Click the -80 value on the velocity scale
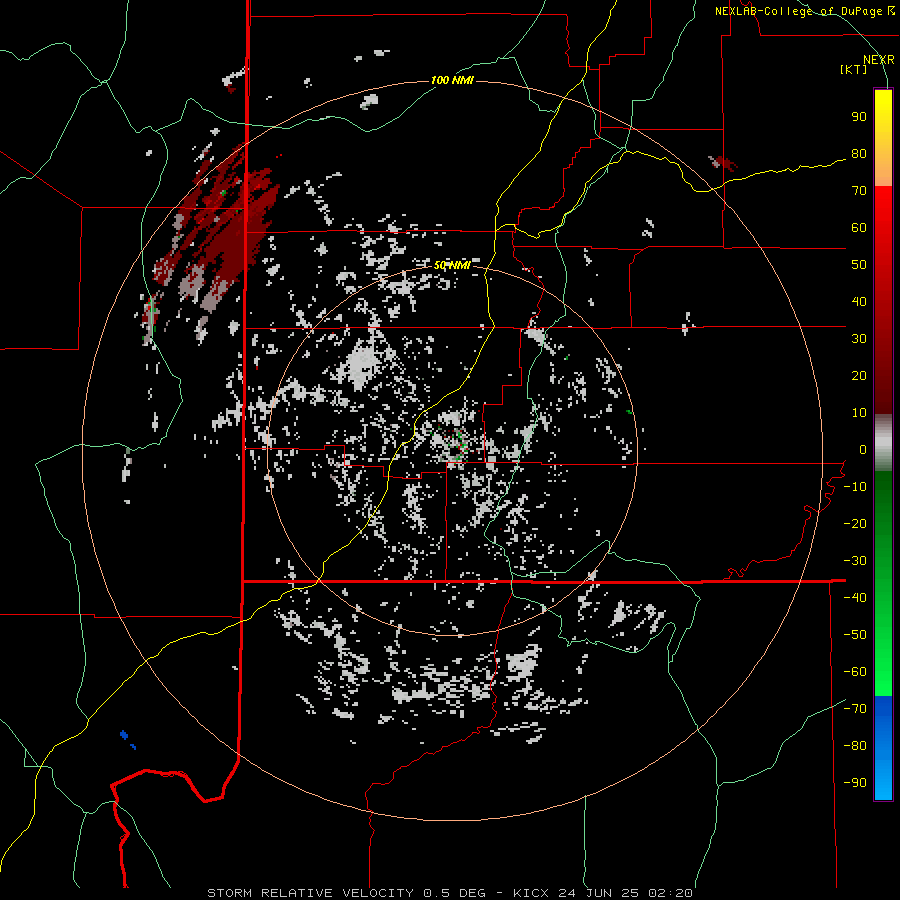Screen dimensions: 900x900 pos(855,746)
